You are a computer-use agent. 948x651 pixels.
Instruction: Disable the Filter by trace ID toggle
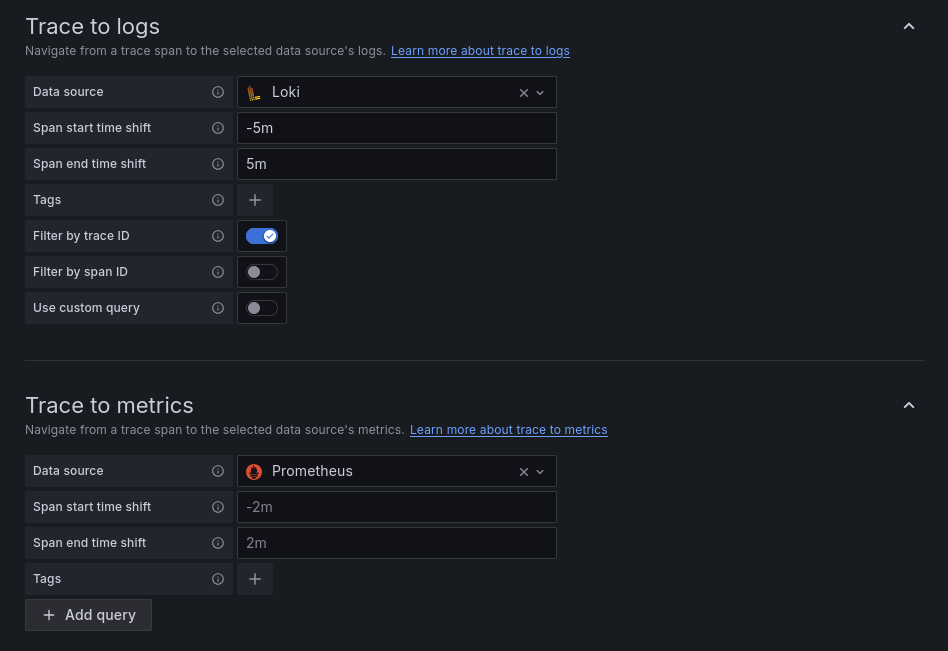(x=262, y=236)
